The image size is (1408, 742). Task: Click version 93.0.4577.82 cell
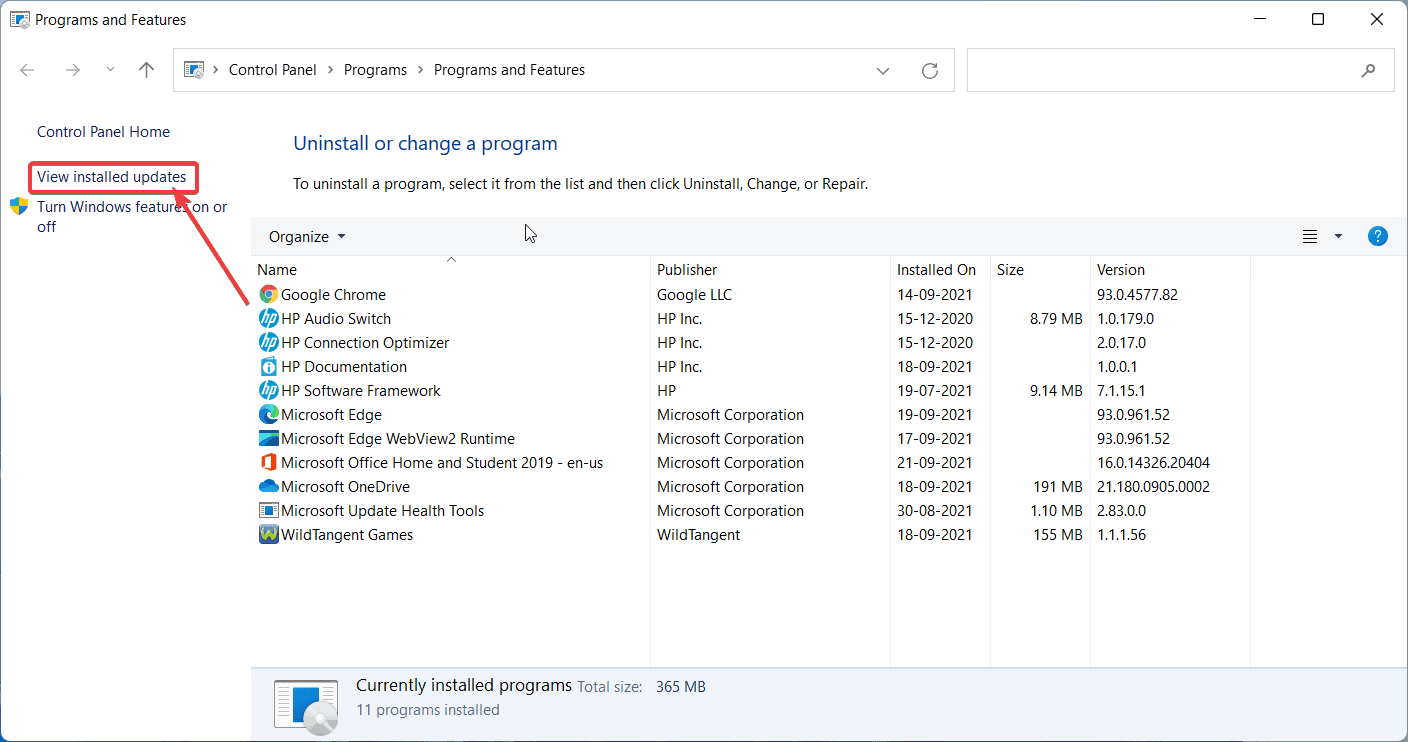pyautogui.click(x=1137, y=294)
